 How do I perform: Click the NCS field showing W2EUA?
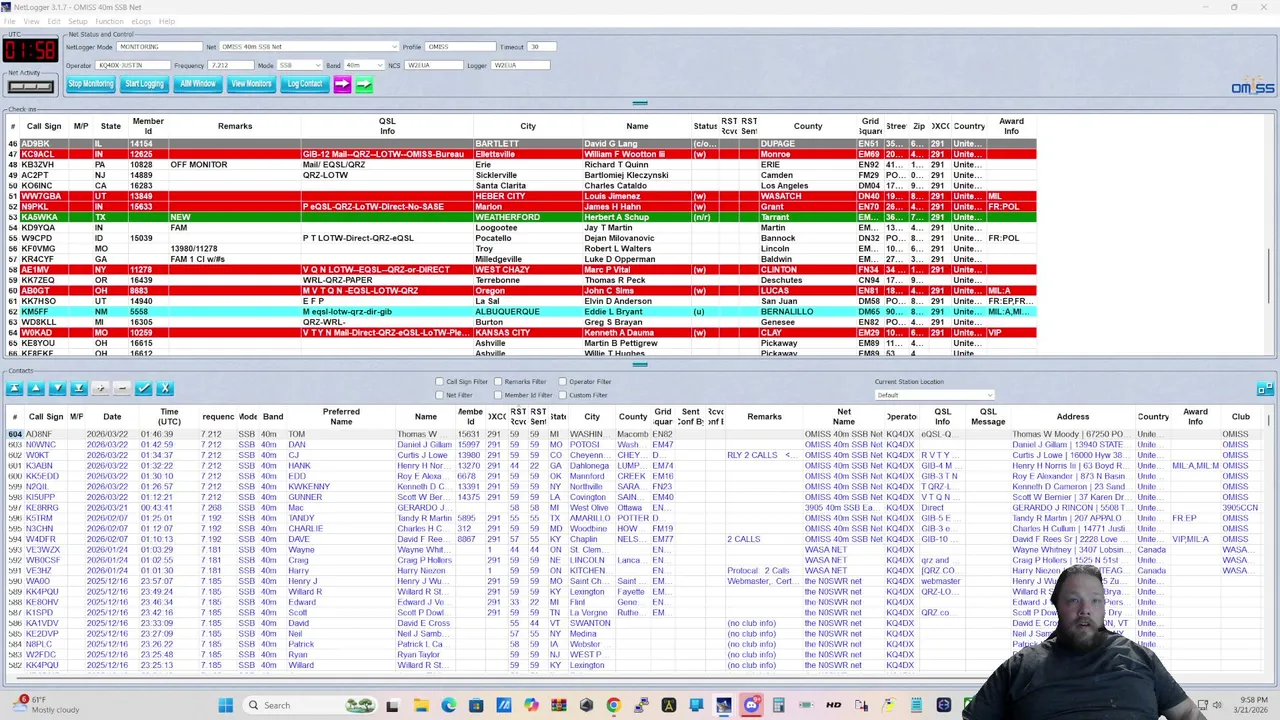click(432, 65)
